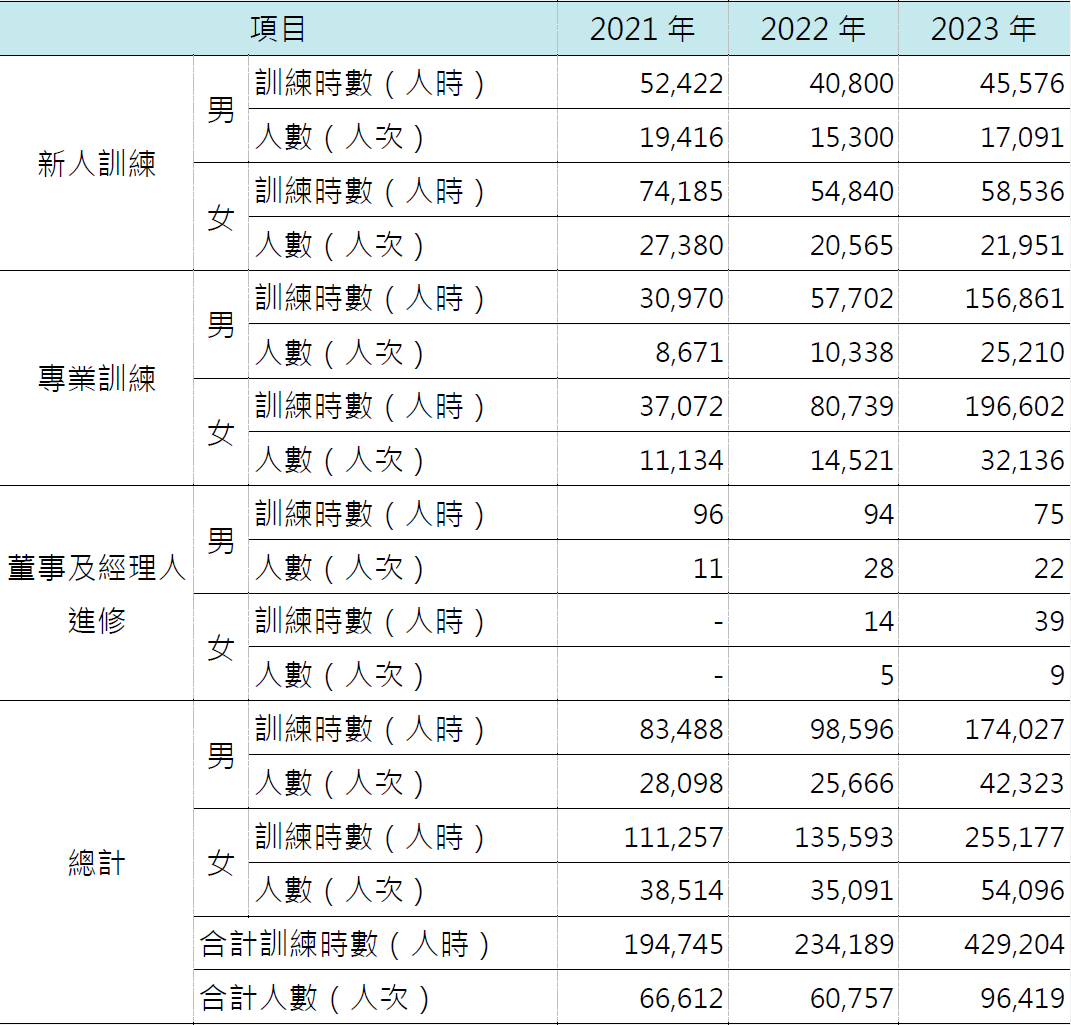The width and height of the screenshot is (1071, 1025).
Task: Select the value 75 in 2023 column
Action: pos(1049,514)
